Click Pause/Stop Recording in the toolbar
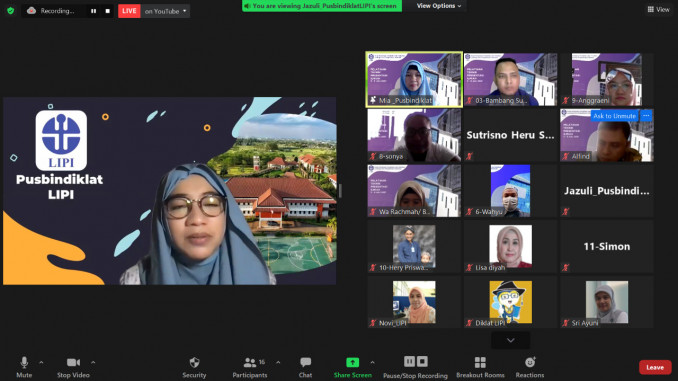The width and height of the screenshot is (678, 381). click(415, 368)
